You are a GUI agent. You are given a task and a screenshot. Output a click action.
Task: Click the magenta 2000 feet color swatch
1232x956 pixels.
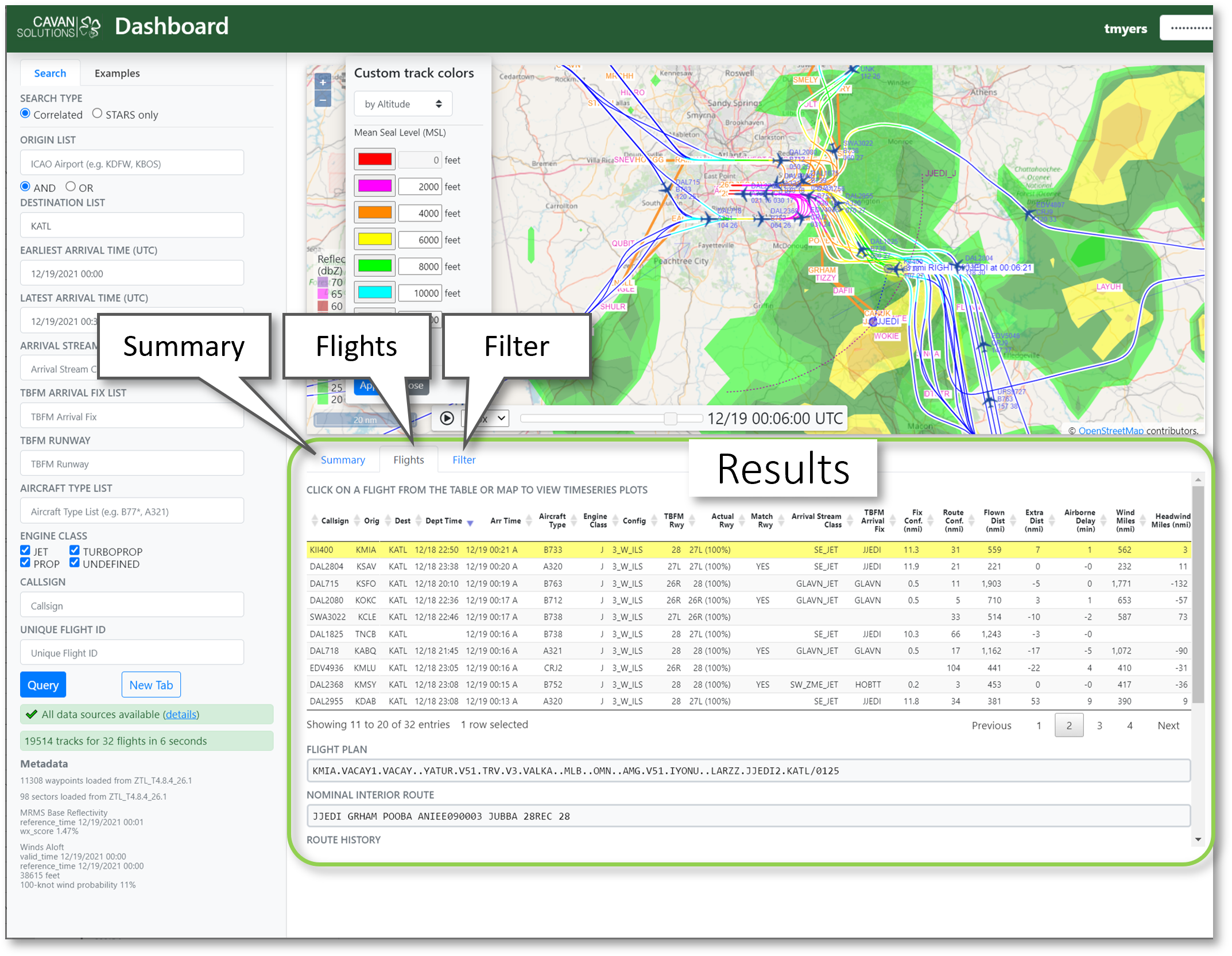tap(374, 186)
